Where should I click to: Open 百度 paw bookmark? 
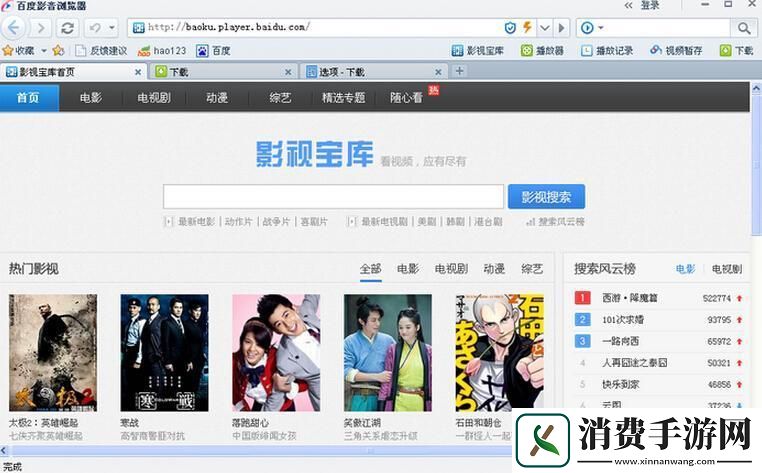(213, 51)
